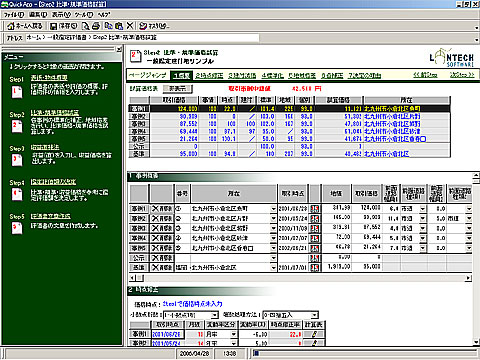Jump to page section 1 tab
This screenshot has height=360, width=480.
(181, 76)
